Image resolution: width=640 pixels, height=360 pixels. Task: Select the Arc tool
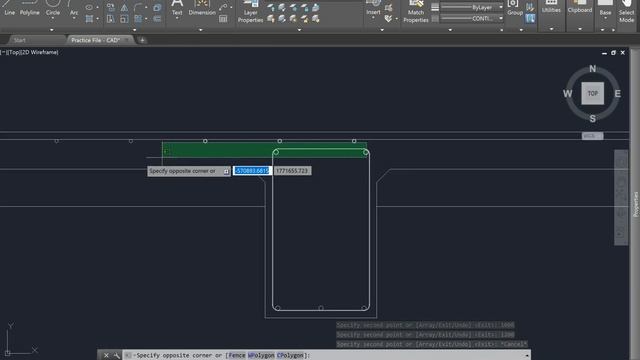[x=74, y=8]
